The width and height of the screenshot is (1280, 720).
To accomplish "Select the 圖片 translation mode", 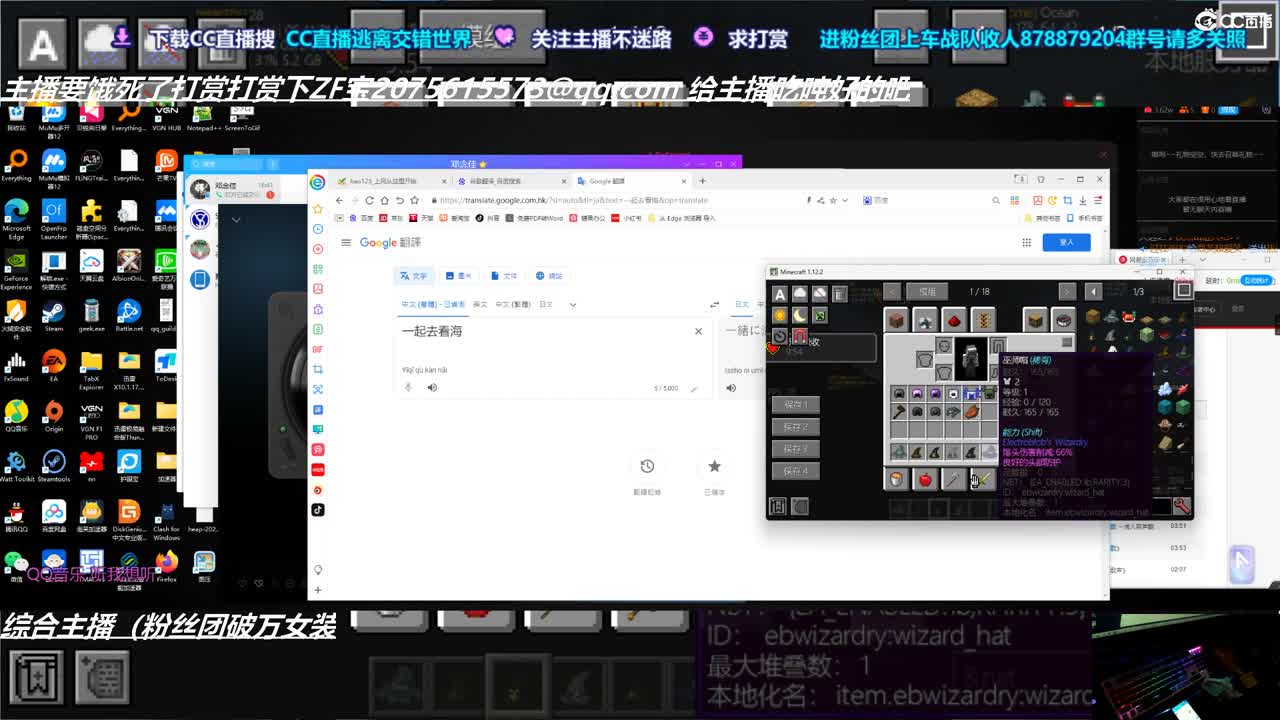I will [458, 276].
